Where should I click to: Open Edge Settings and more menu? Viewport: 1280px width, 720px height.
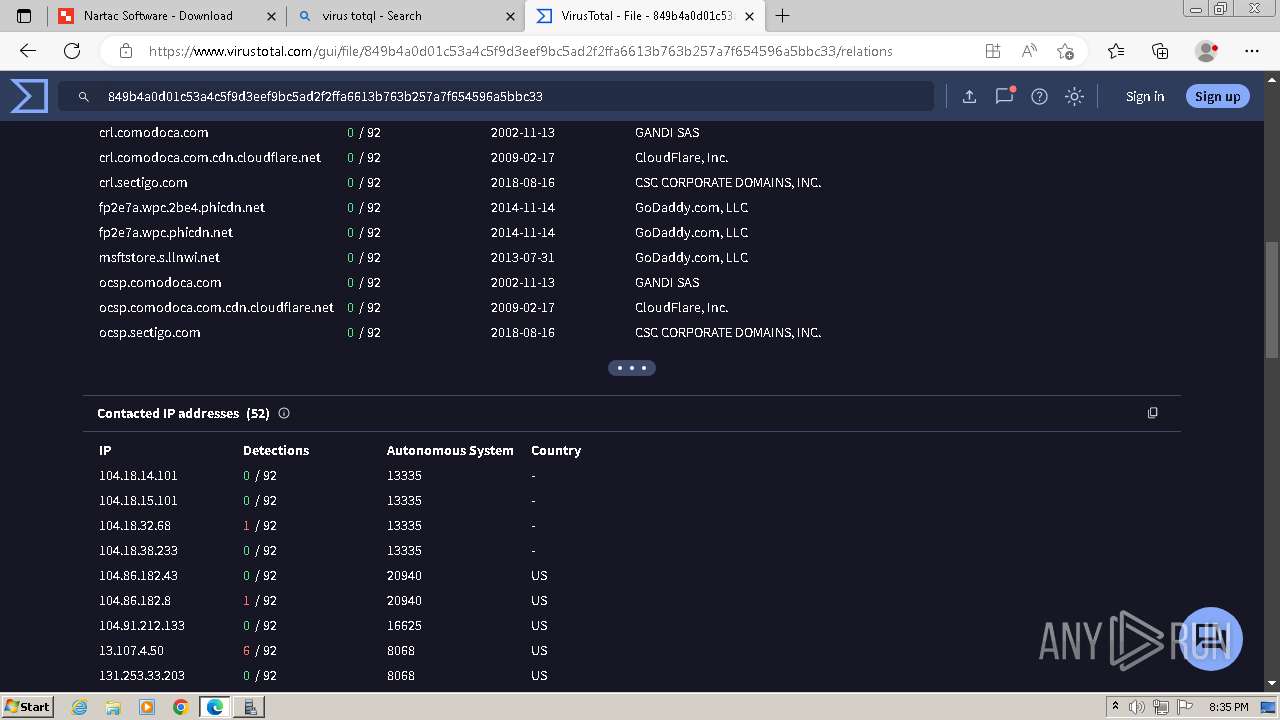tap(1252, 51)
